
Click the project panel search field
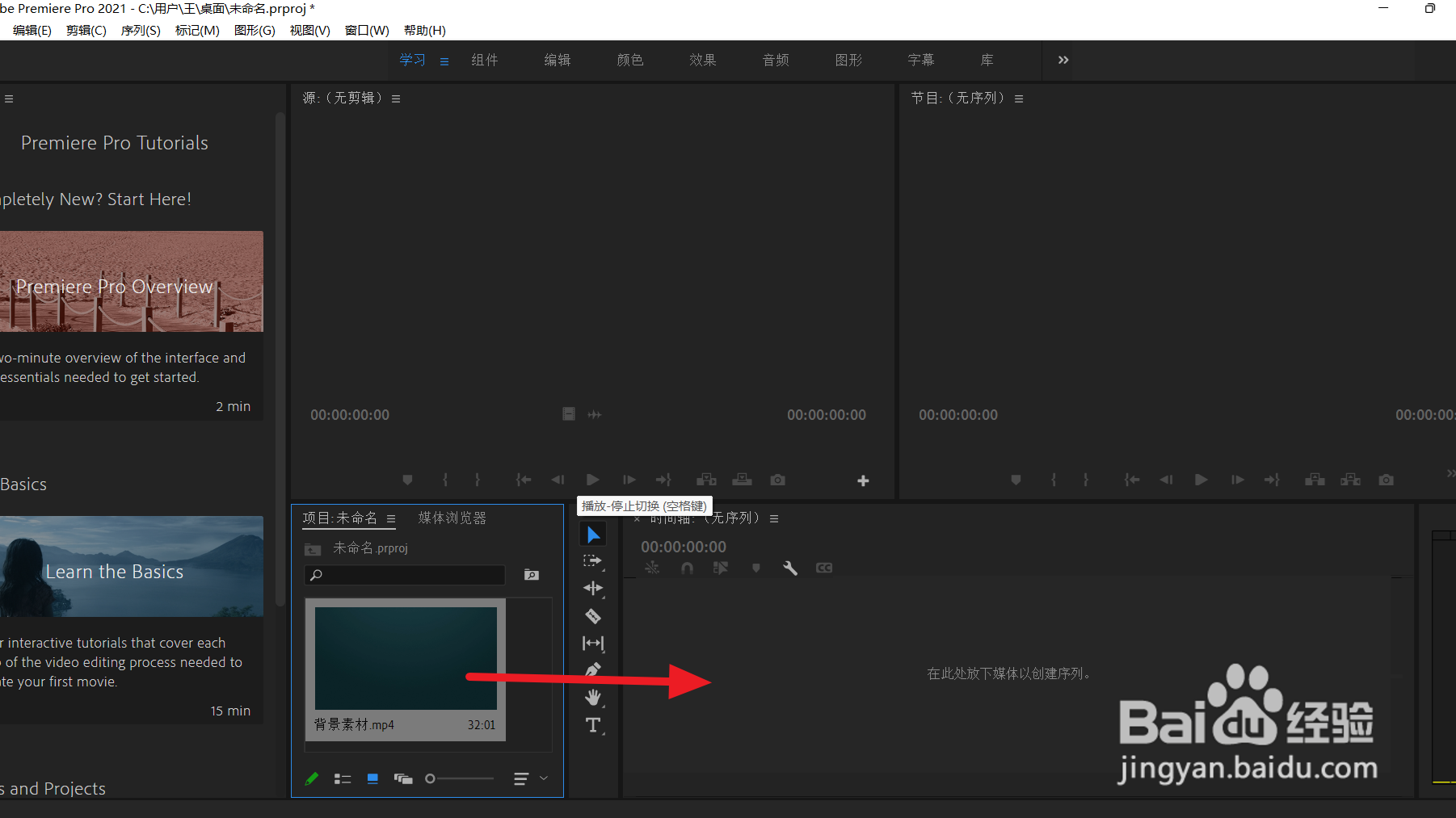tap(405, 574)
